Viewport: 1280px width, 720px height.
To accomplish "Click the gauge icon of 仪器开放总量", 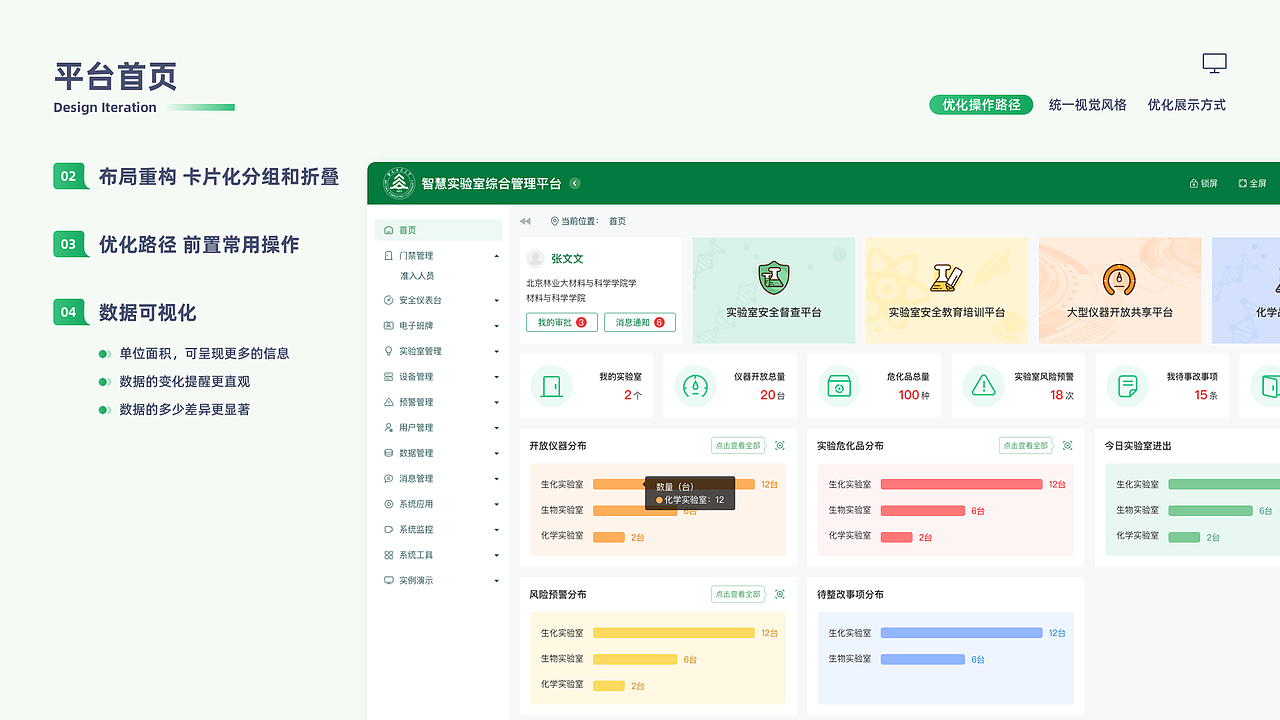I will 695,385.
